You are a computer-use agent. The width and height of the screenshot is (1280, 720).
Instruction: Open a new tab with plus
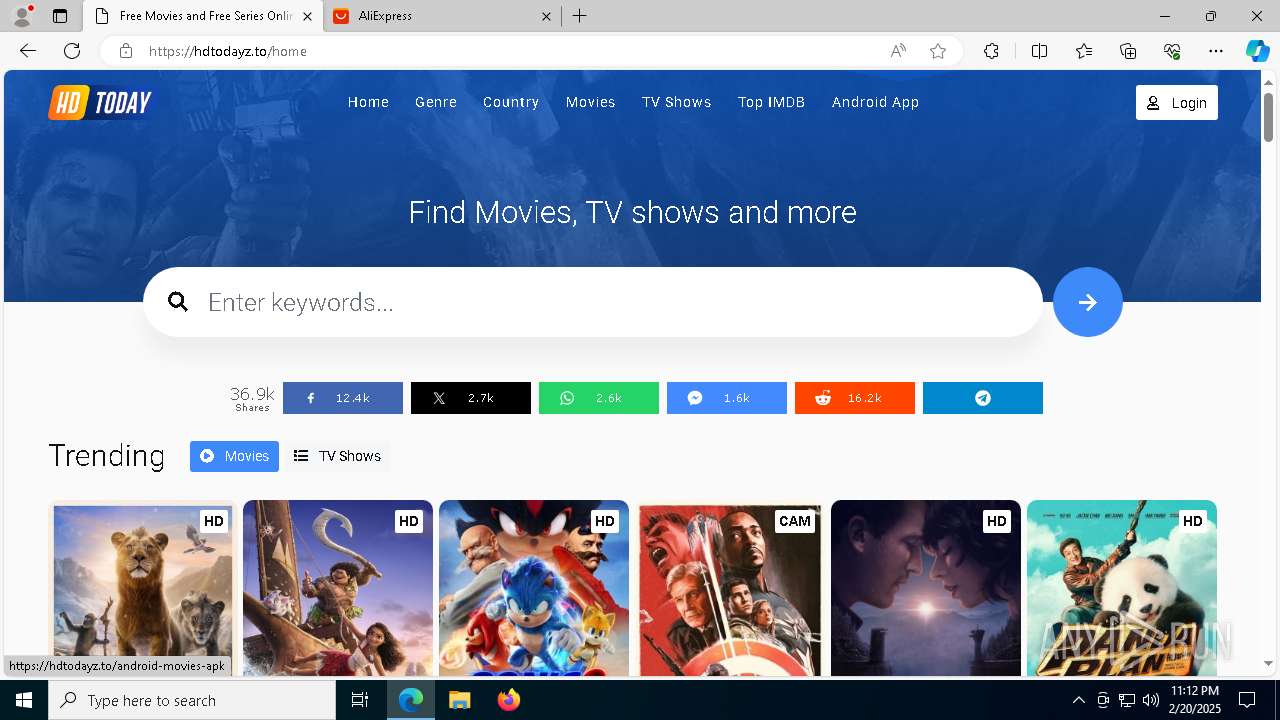pyautogui.click(x=580, y=16)
